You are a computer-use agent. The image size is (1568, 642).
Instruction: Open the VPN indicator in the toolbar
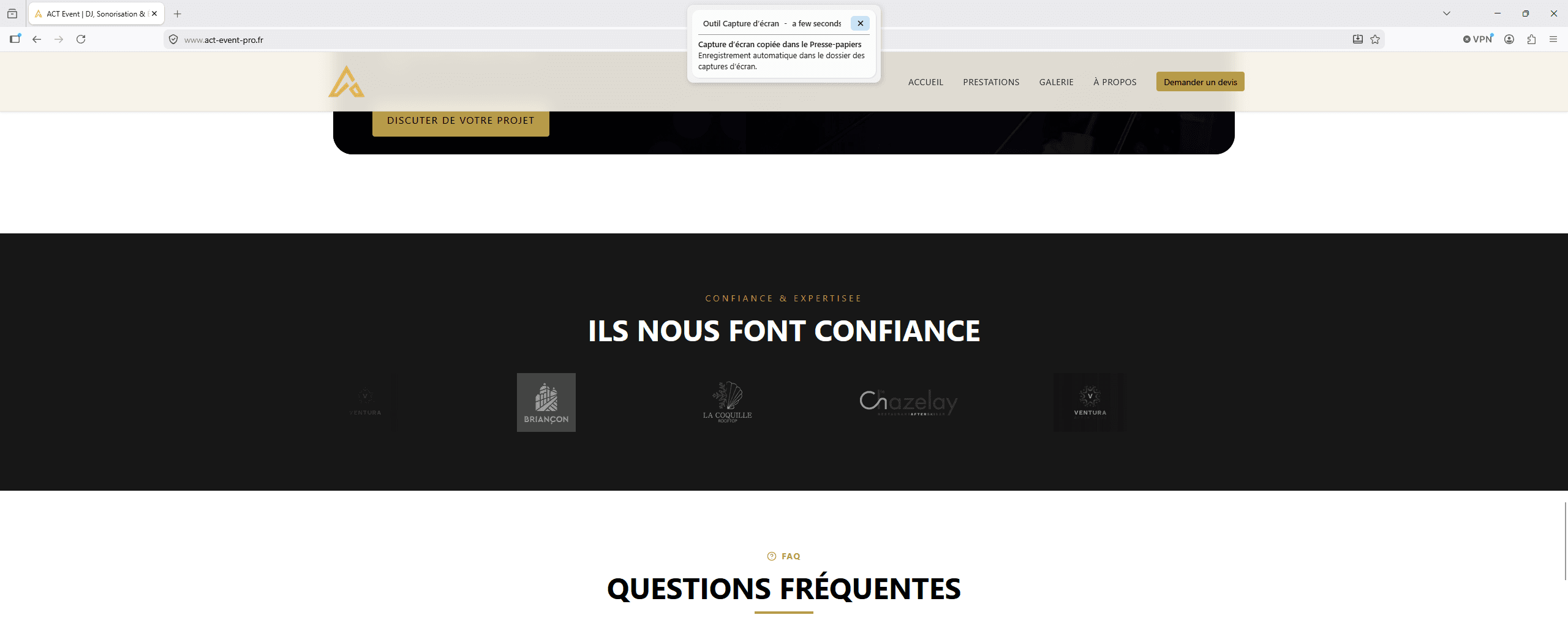[1478, 39]
